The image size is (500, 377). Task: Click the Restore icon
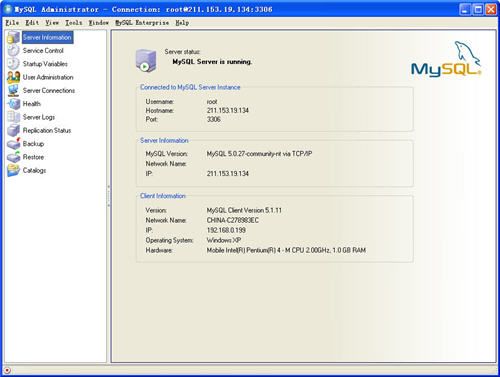pyautogui.click(x=14, y=157)
